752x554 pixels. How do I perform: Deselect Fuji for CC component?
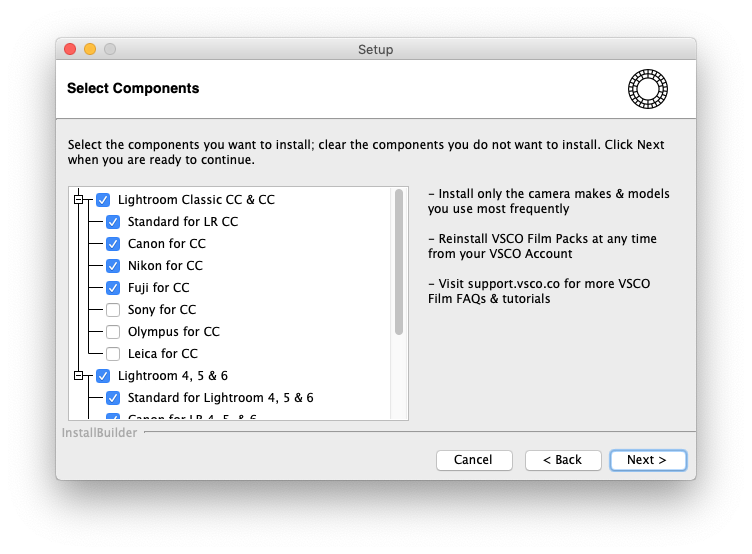[113, 288]
